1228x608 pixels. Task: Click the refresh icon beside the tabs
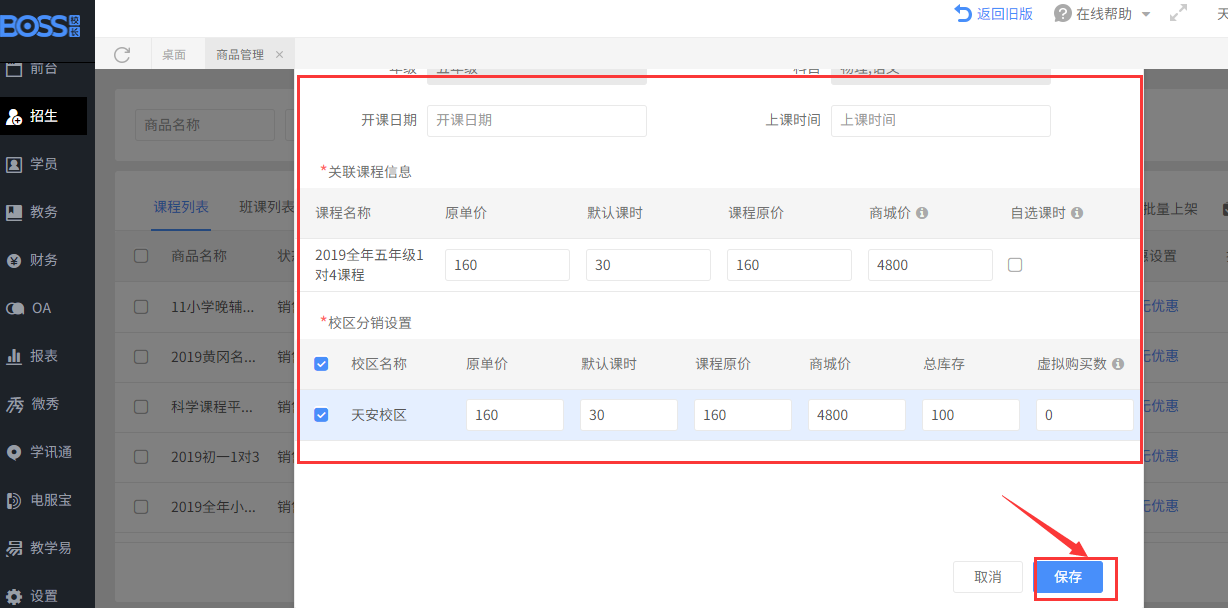[x=122, y=55]
